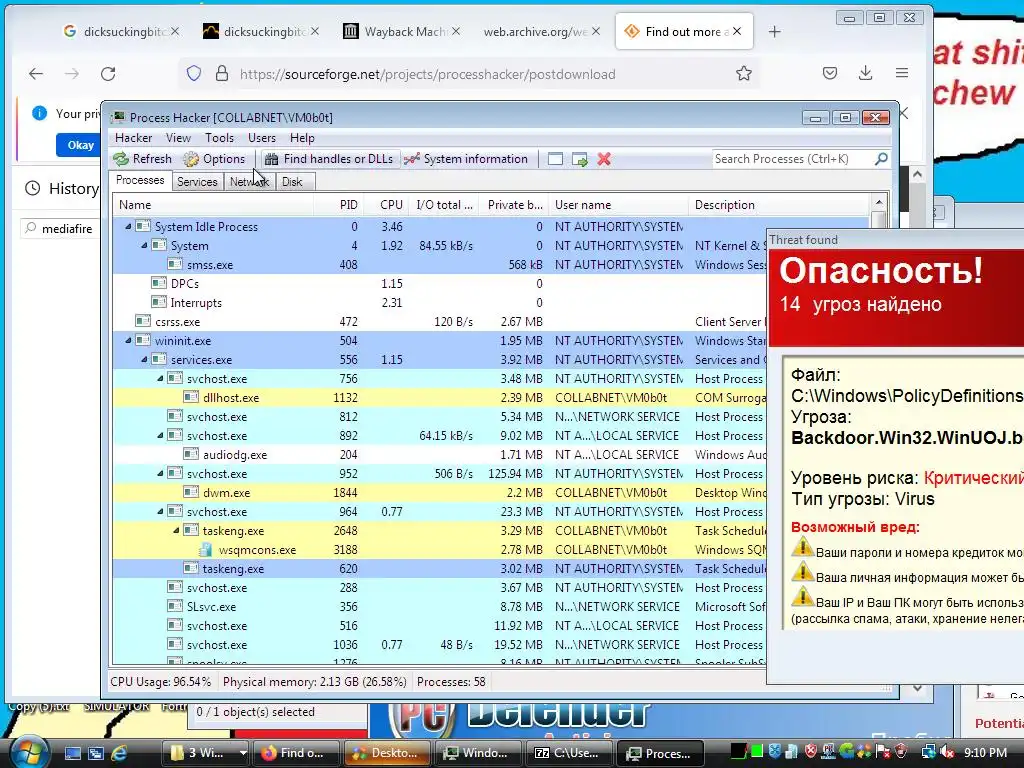The height and width of the screenshot is (768, 1024).
Task: Open the Tools menu
Action: click(219, 138)
